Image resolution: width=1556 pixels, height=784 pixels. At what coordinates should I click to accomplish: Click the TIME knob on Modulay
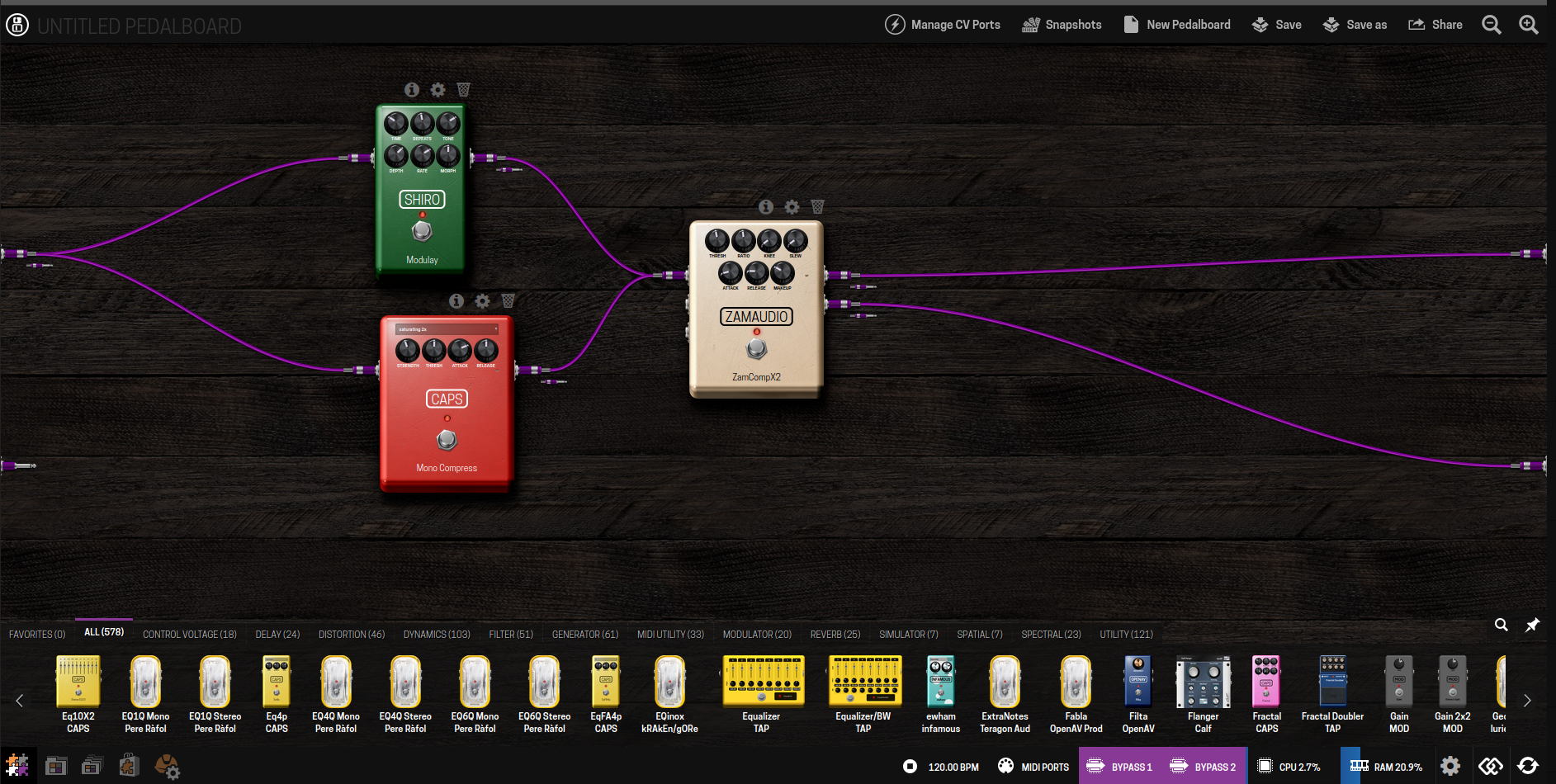point(396,124)
